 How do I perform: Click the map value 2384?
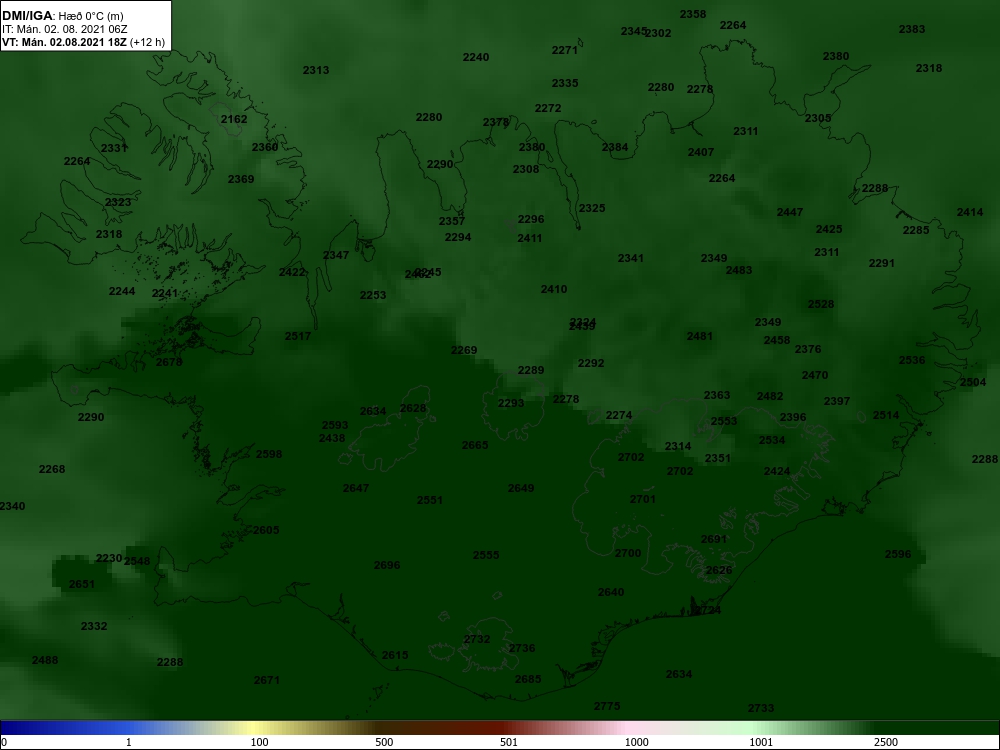(x=615, y=147)
